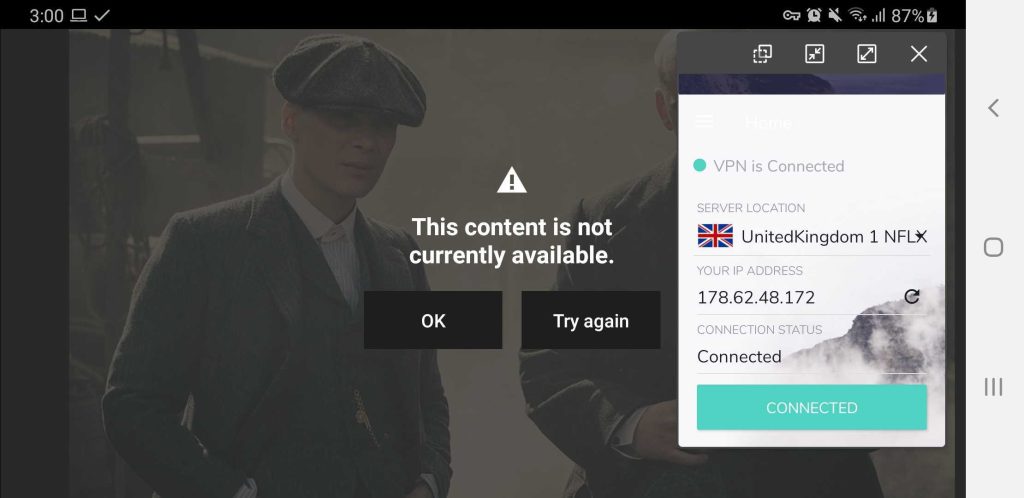Tap Try again to reload content

(590, 320)
